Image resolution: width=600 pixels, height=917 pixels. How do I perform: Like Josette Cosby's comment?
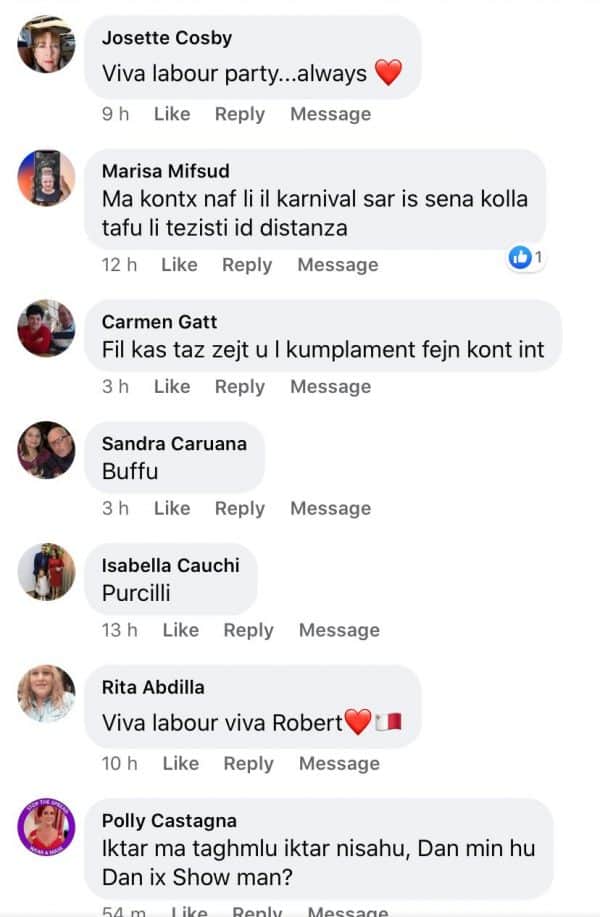pos(172,113)
